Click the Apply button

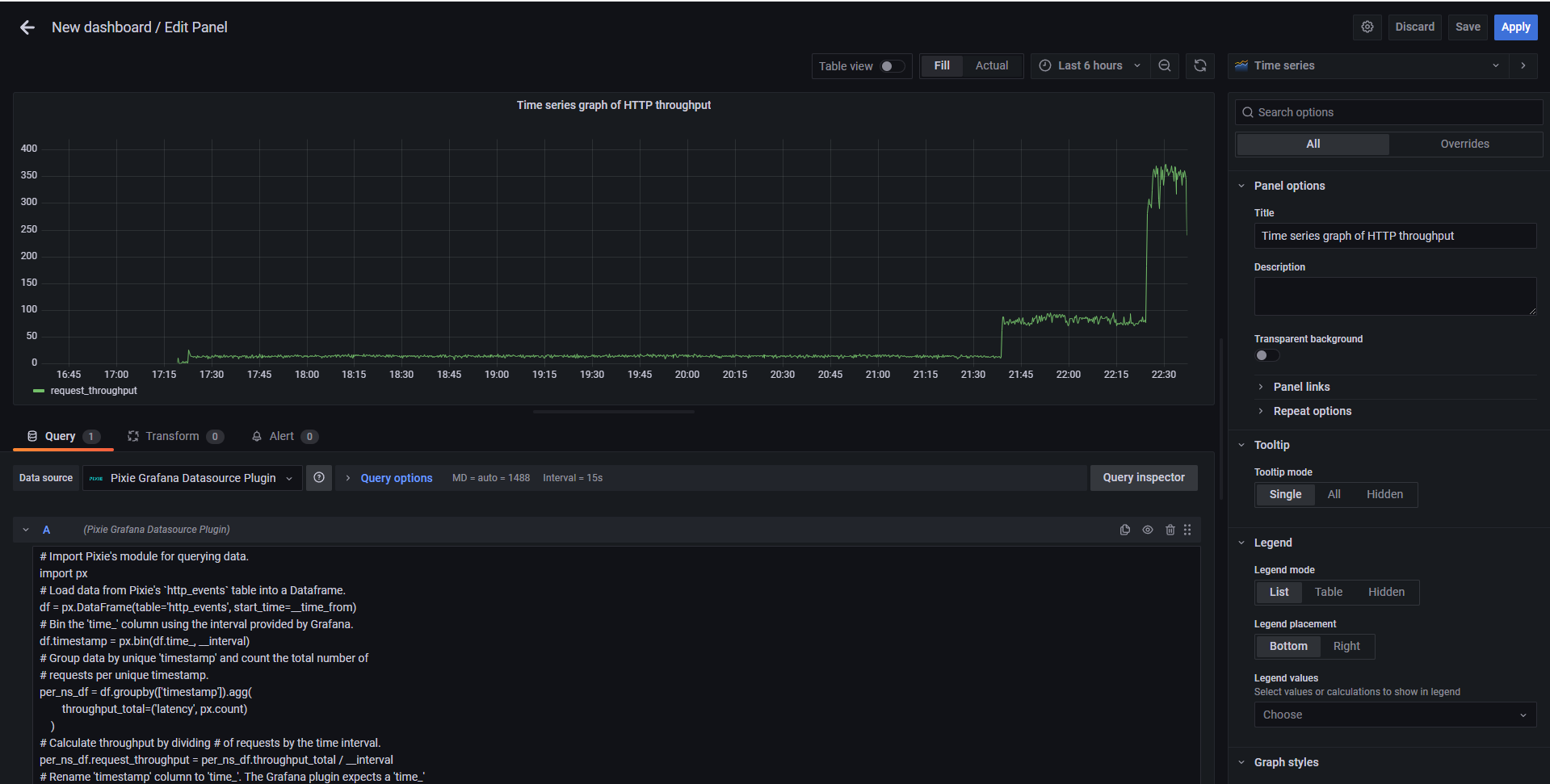1515,27
